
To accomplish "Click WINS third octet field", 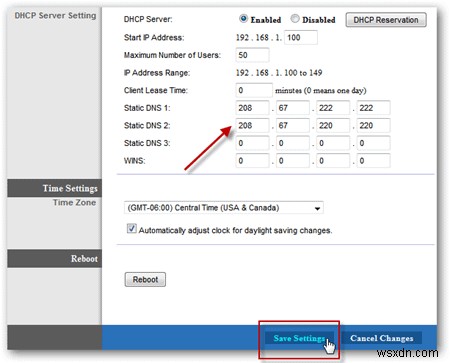I will pyautogui.click(x=333, y=161).
